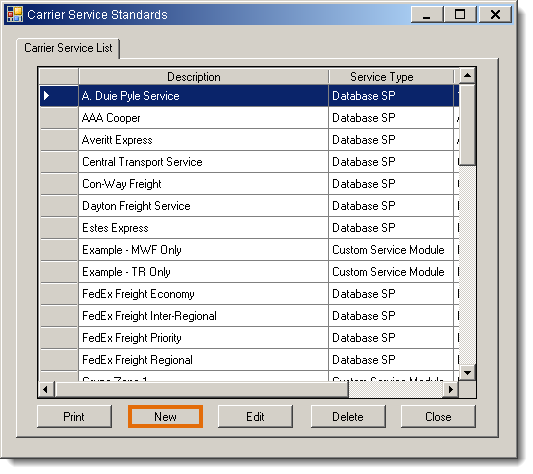
Task: Maximize the Carrier Service Standards window
Action: (x=460, y=15)
